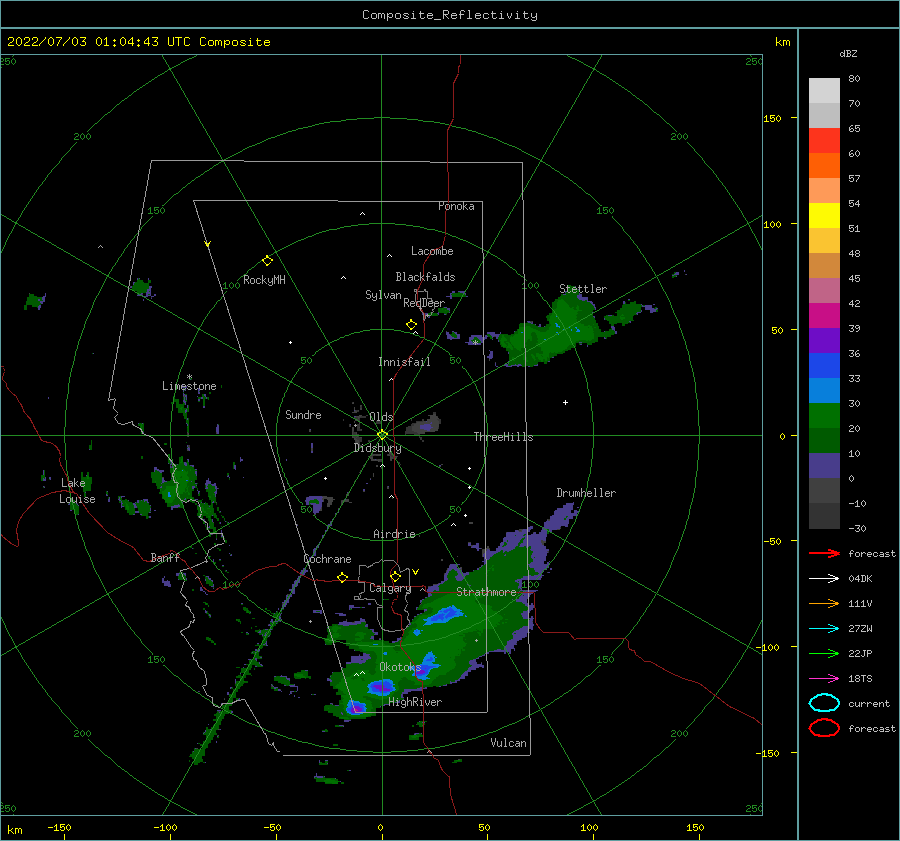This screenshot has height=841, width=900.
Task: Click the asterisk marker above Limestone
Action: [x=189, y=377]
